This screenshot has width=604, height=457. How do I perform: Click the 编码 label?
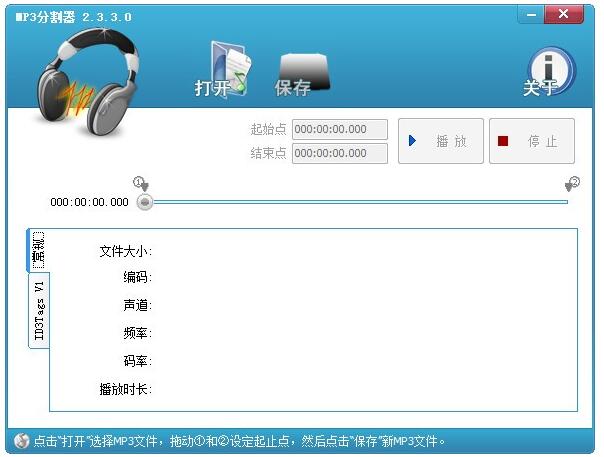[138, 277]
